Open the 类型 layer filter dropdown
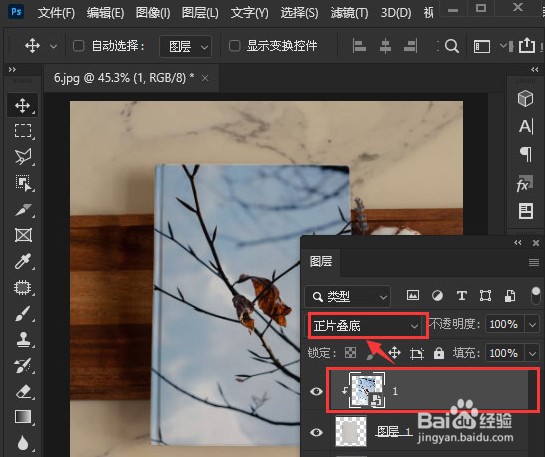Viewport: 545px width, 457px height. (348, 297)
